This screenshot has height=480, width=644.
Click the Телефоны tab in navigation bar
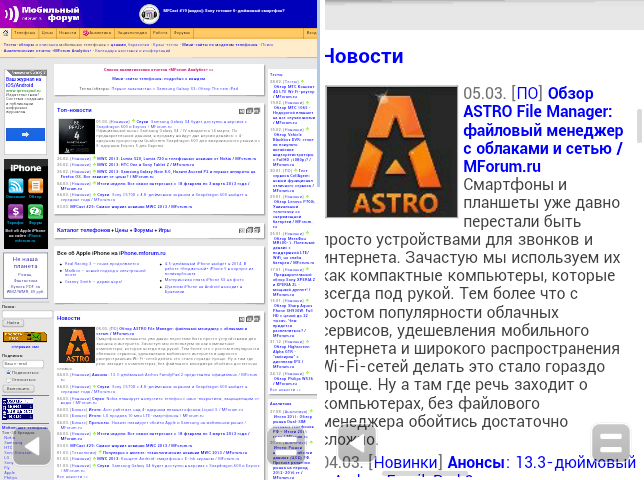pyautogui.click(x=24, y=33)
